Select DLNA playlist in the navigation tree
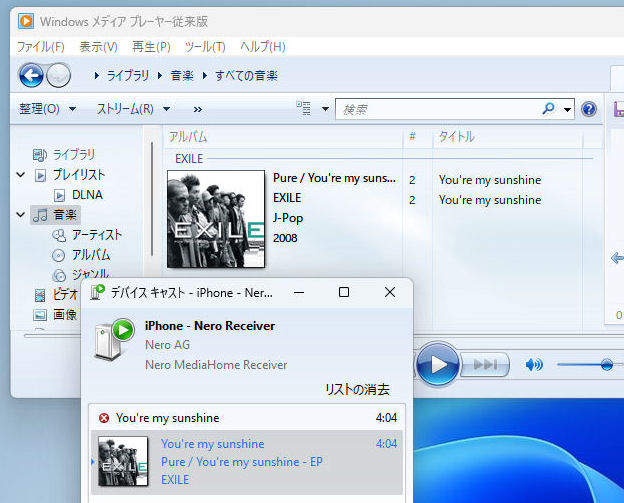The image size is (624, 503). pyautogui.click(x=87, y=195)
